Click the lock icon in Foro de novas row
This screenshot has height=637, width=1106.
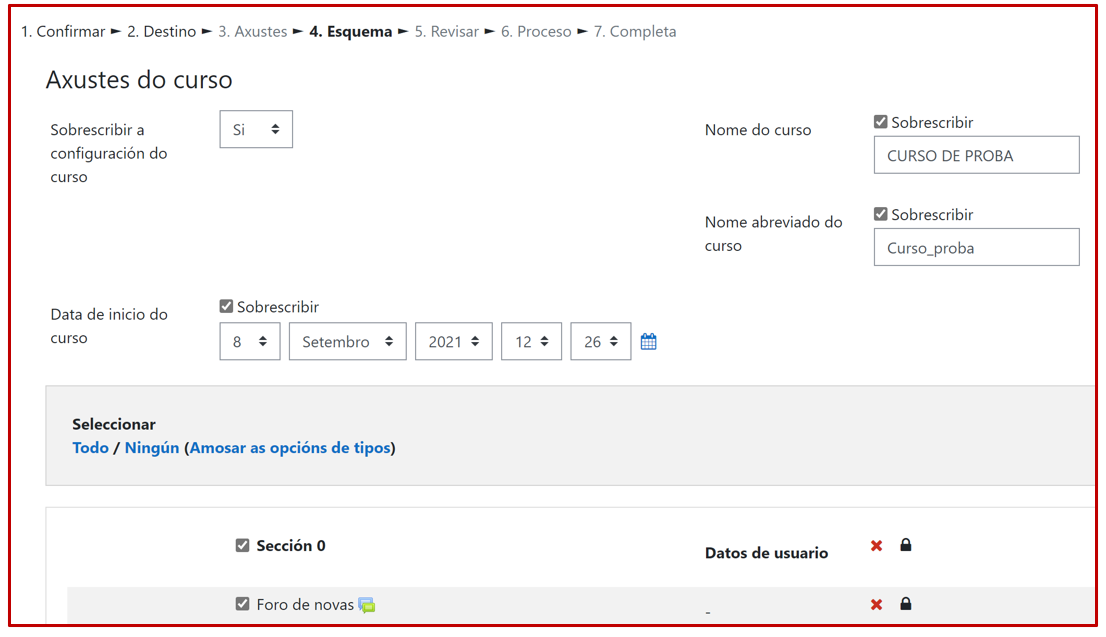(x=906, y=605)
